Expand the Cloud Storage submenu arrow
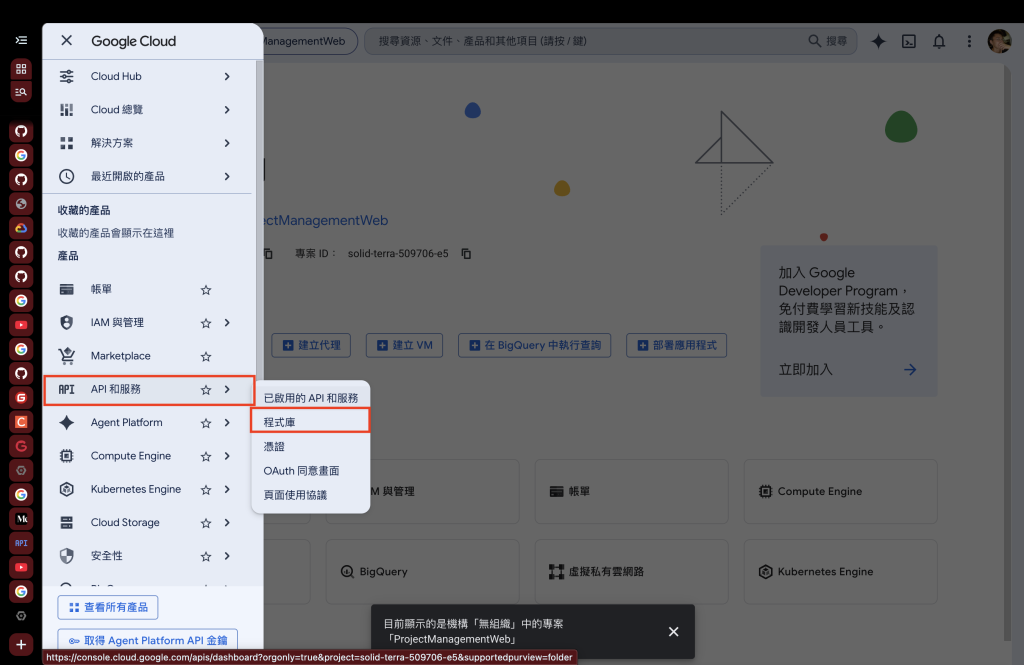 (227, 523)
